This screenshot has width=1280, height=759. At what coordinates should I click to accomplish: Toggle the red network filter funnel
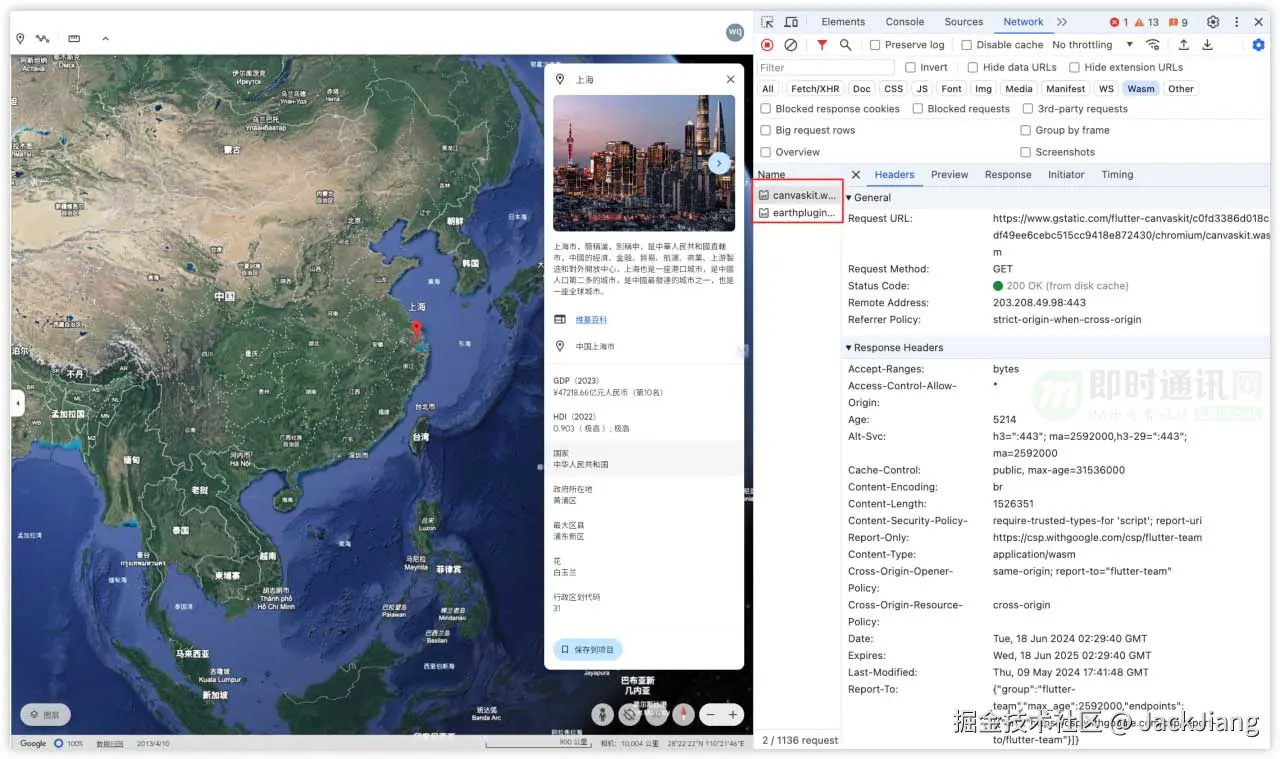822,45
